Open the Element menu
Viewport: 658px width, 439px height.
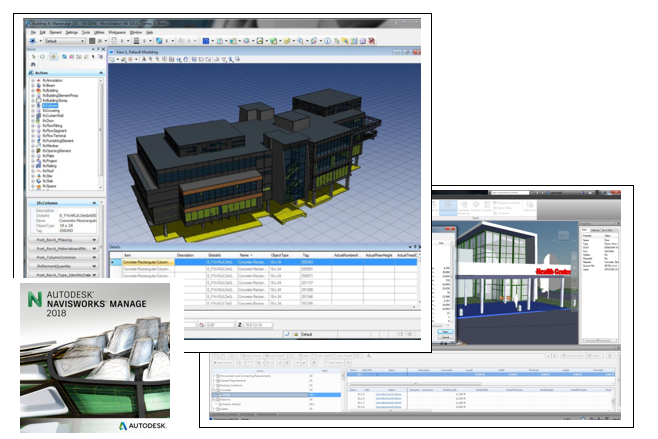pyautogui.click(x=55, y=32)
